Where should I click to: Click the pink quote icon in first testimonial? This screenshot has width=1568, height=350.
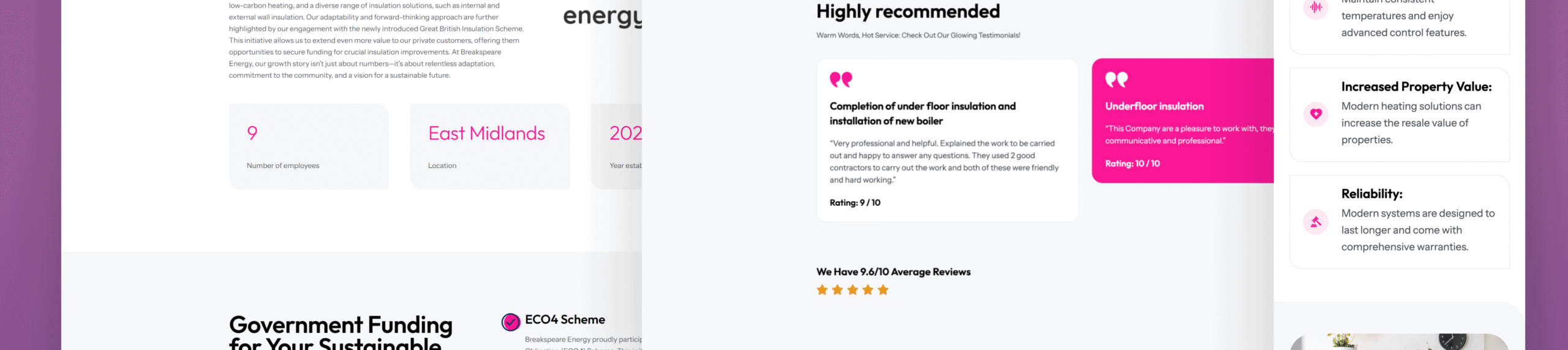pyautogui.click(x=841, y=80)
